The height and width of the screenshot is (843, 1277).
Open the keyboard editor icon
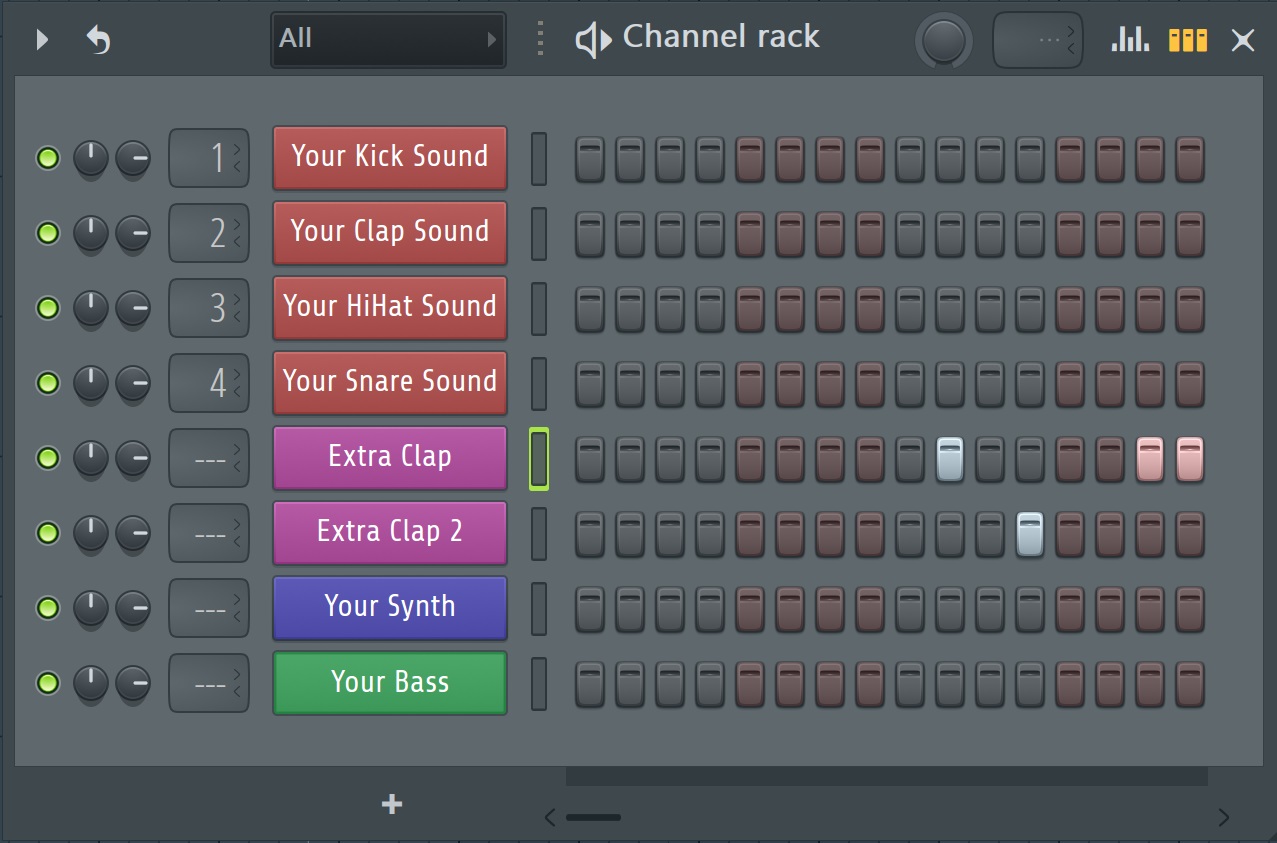point(1188,40)
